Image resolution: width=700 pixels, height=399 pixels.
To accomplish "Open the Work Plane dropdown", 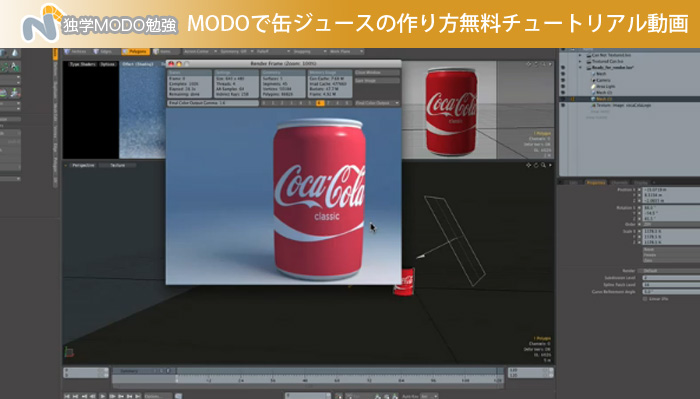I will (346, 52).
